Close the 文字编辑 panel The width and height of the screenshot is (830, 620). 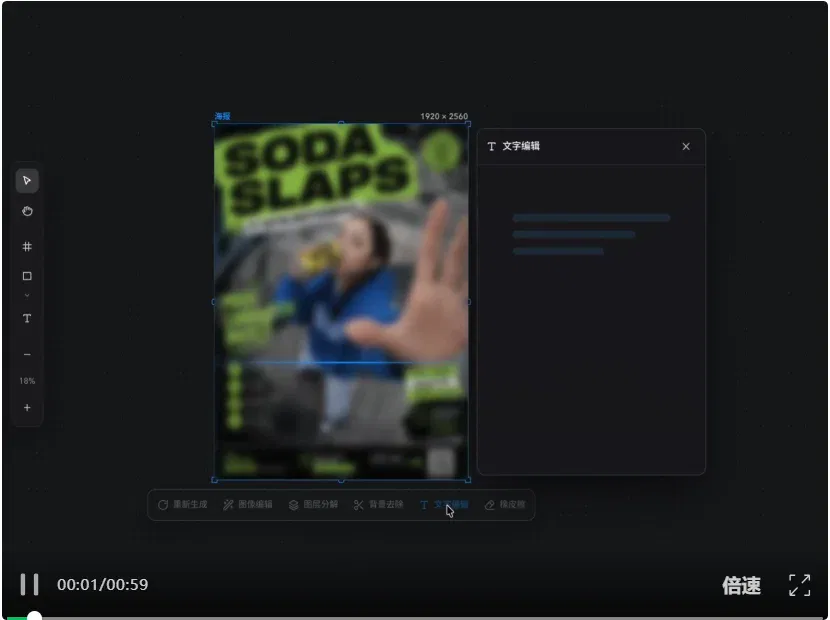[686, 146]
